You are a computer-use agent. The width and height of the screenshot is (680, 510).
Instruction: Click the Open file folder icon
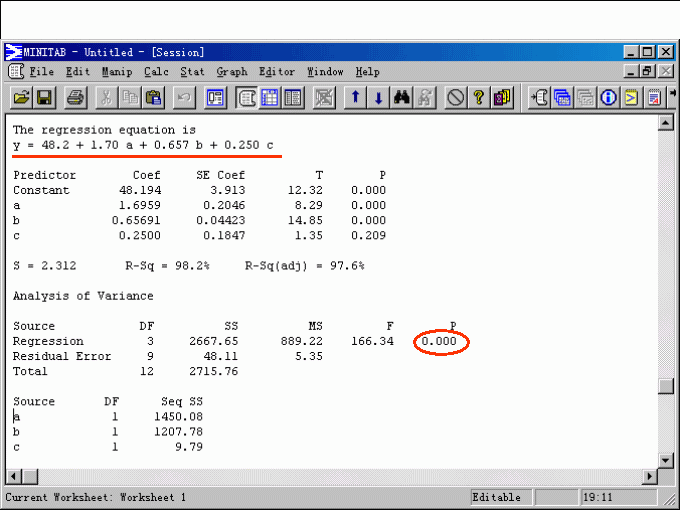tap(21, 97)
